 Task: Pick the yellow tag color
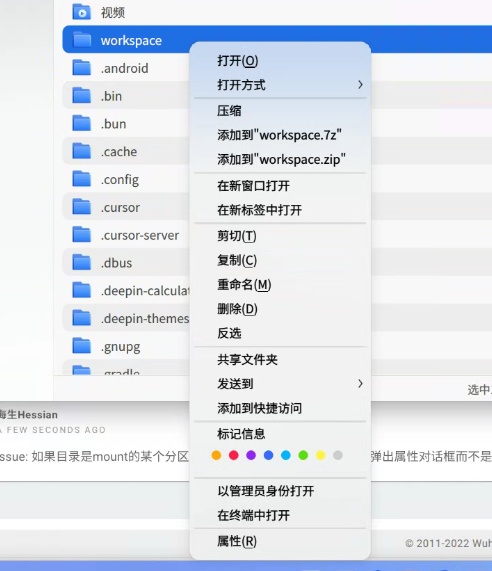point(320,455)
